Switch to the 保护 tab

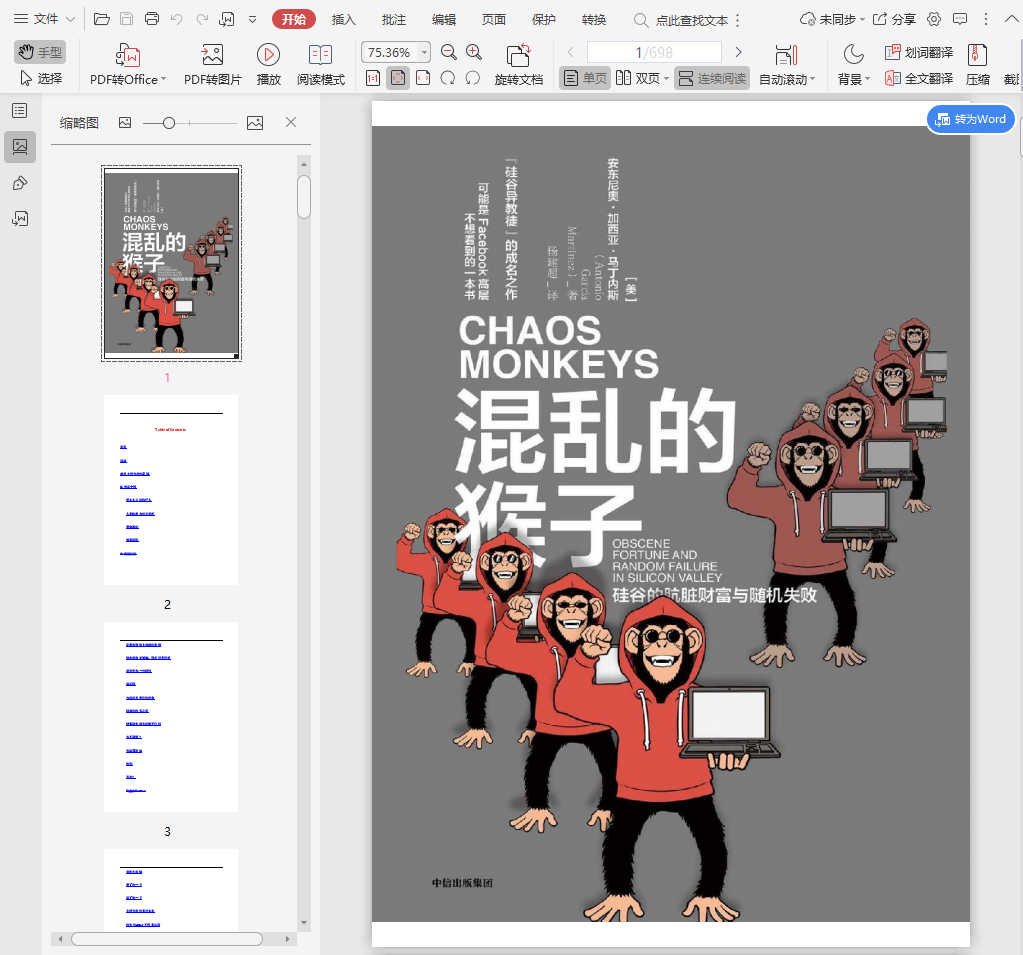click(x=543, y=20)
